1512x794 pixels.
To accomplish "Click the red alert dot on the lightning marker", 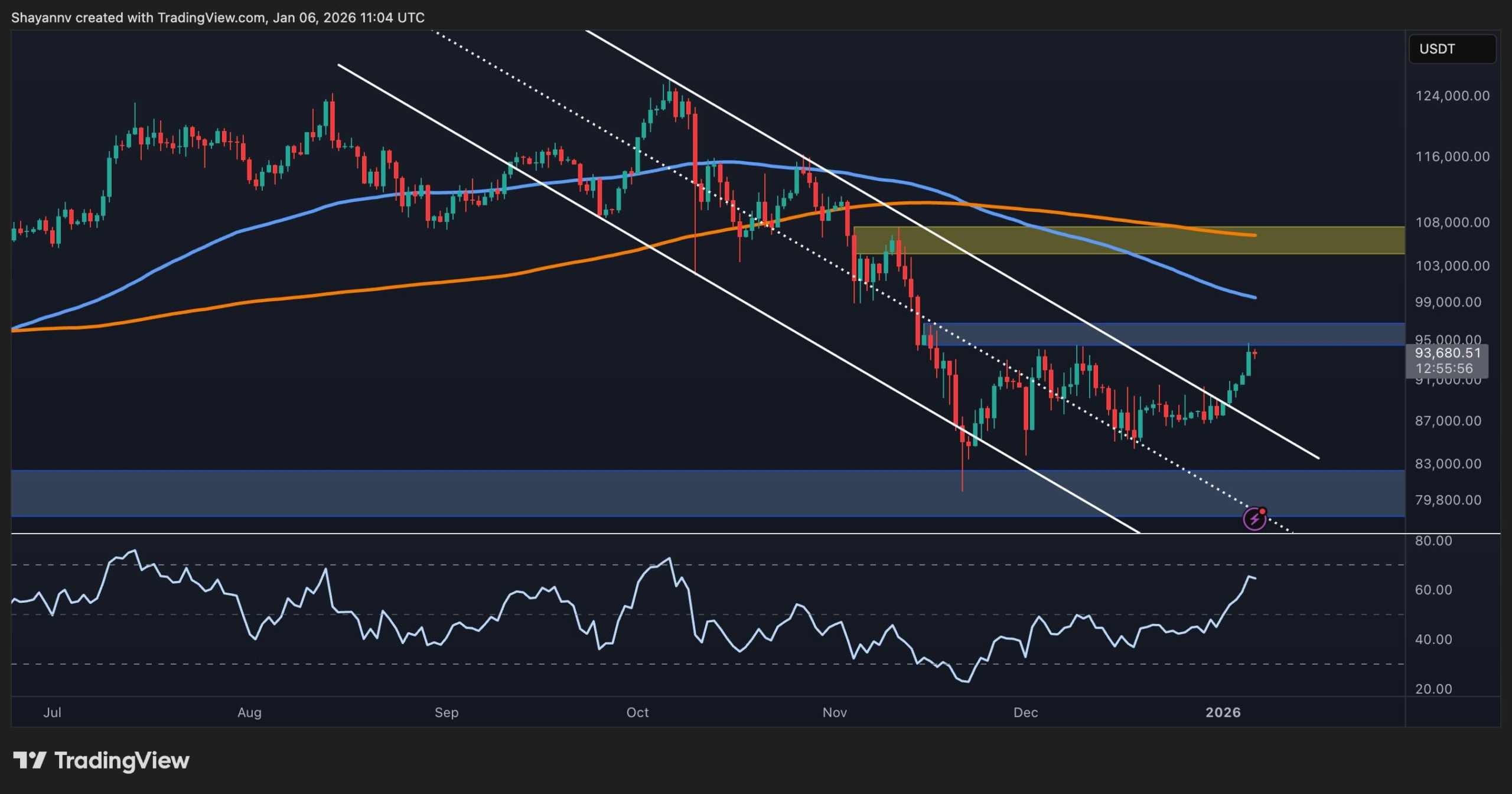I will coord(1264,511).
